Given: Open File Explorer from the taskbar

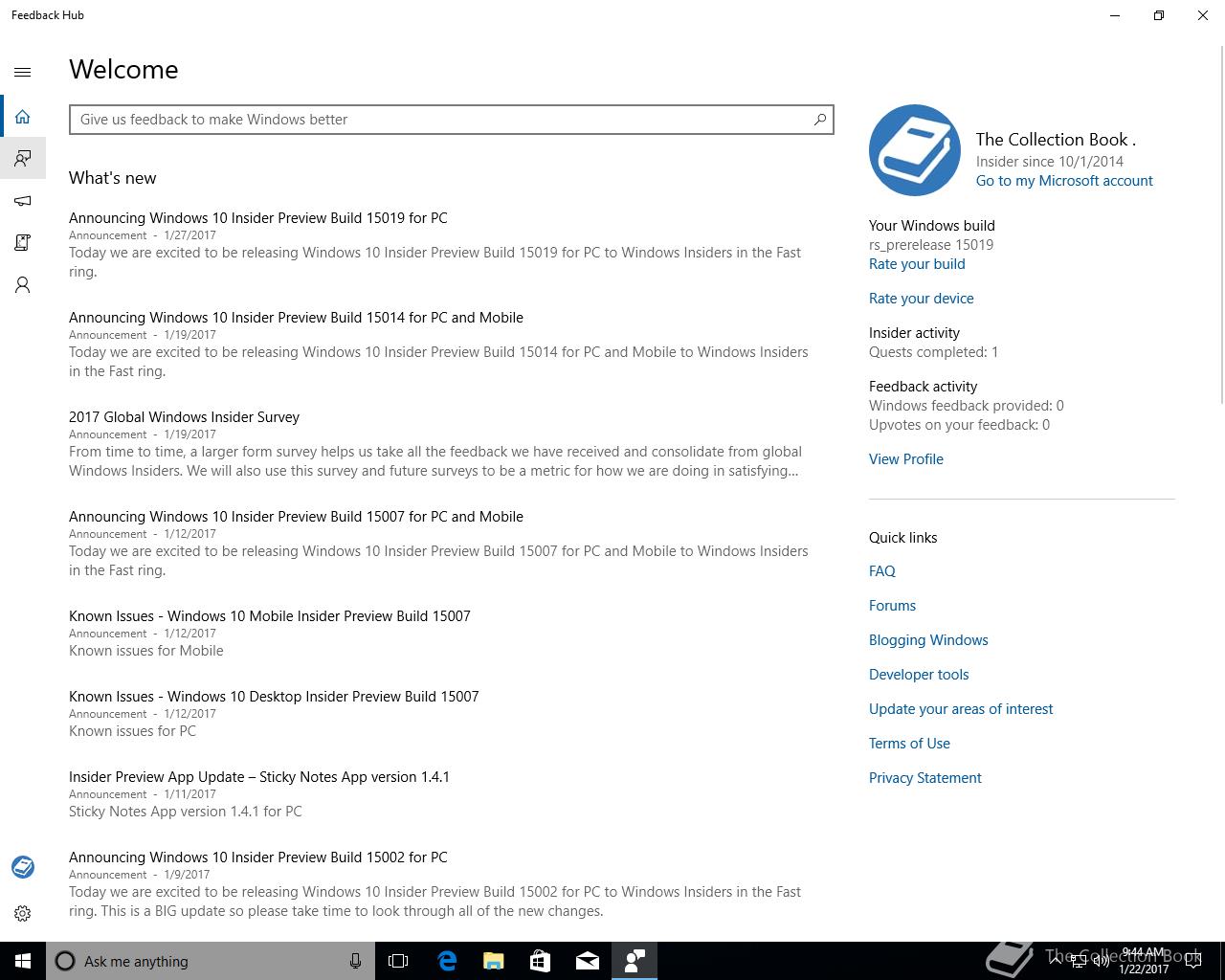Looking at the screenshot, I should (494, 961).
